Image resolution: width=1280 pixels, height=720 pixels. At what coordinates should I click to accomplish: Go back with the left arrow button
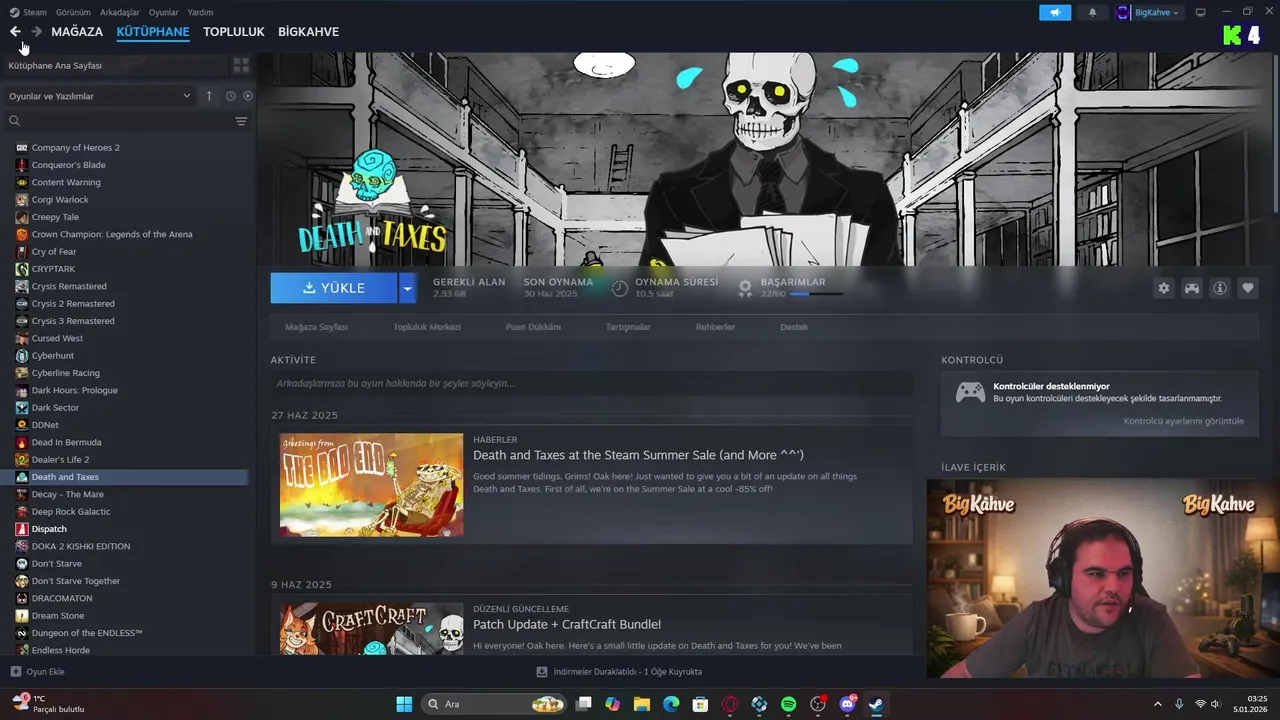[x=15, y=32]
